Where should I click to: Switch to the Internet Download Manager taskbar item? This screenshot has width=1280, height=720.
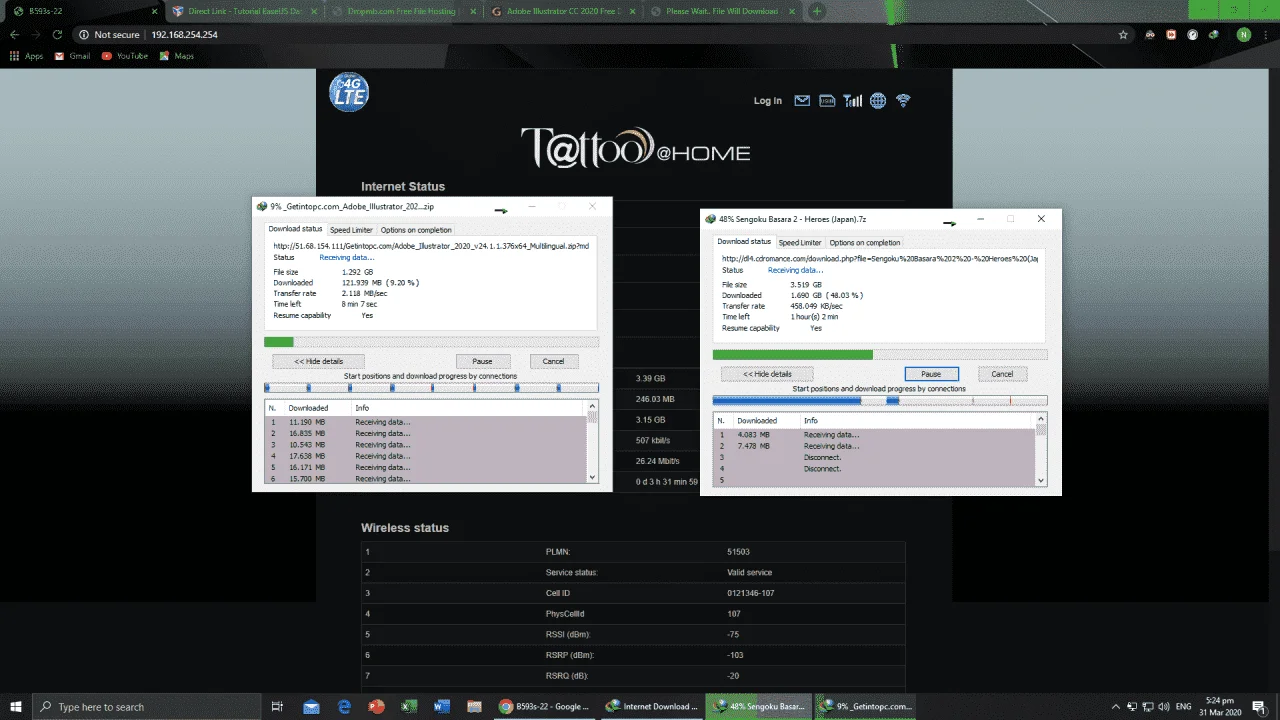pyautogui.click(x=652, y=706)
